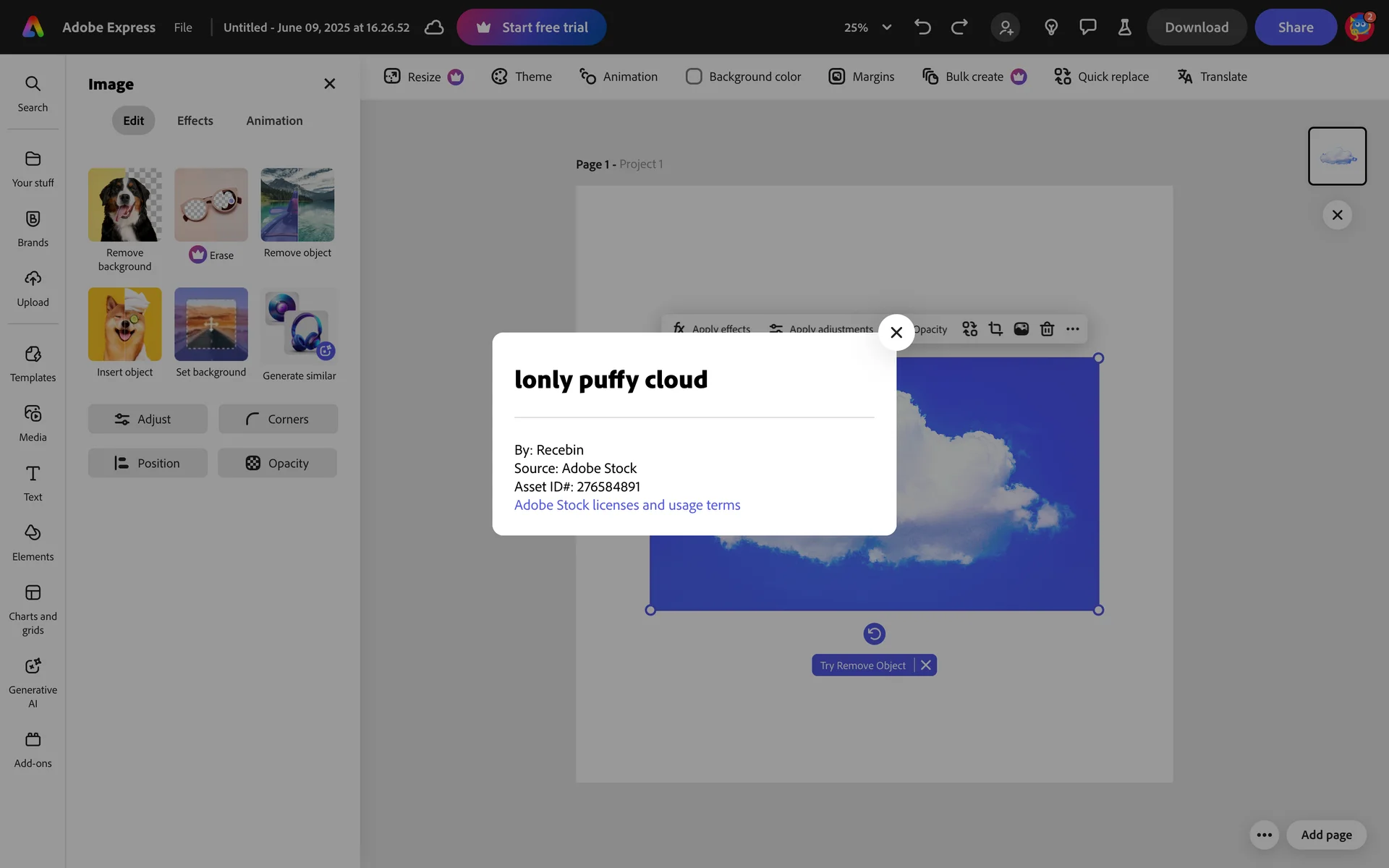Open the File menu
1389x868 pixels.
183,27
